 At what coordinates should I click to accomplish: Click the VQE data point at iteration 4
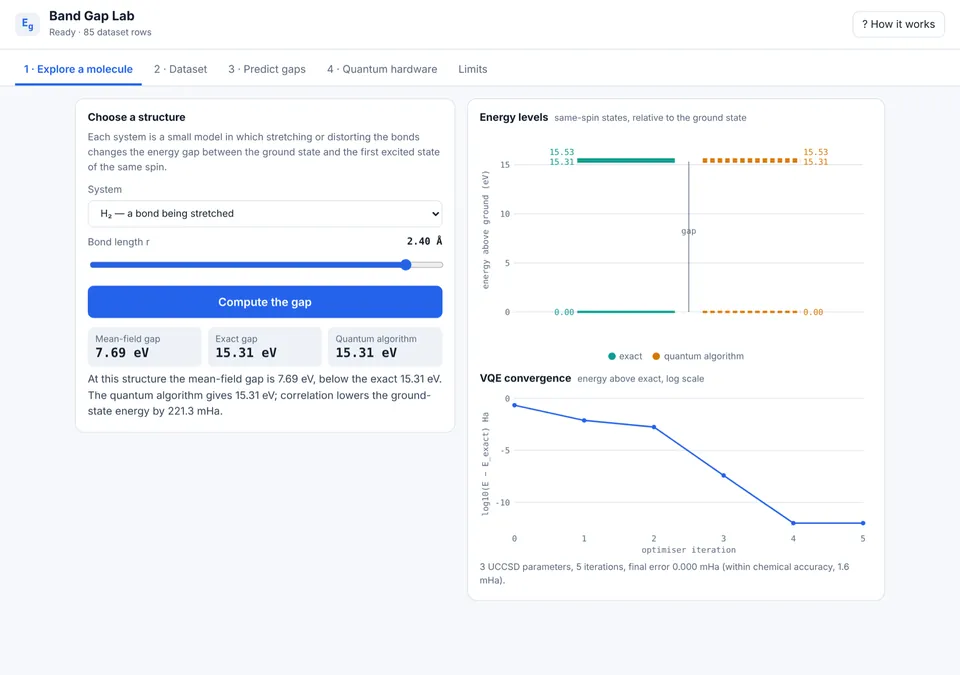coord(793,523)
